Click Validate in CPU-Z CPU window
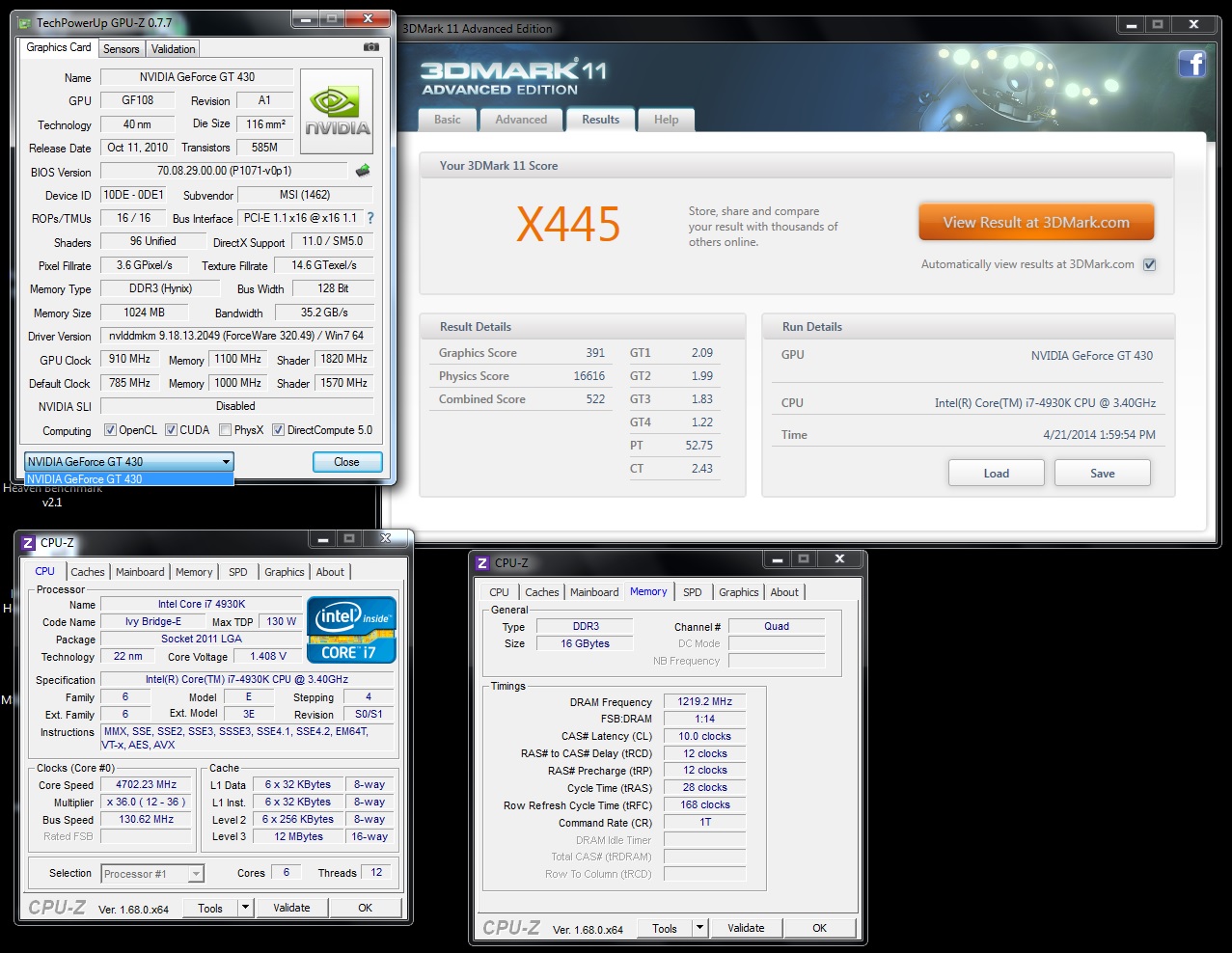Screen dimensions: 1232x953 [x=291, y=908]
